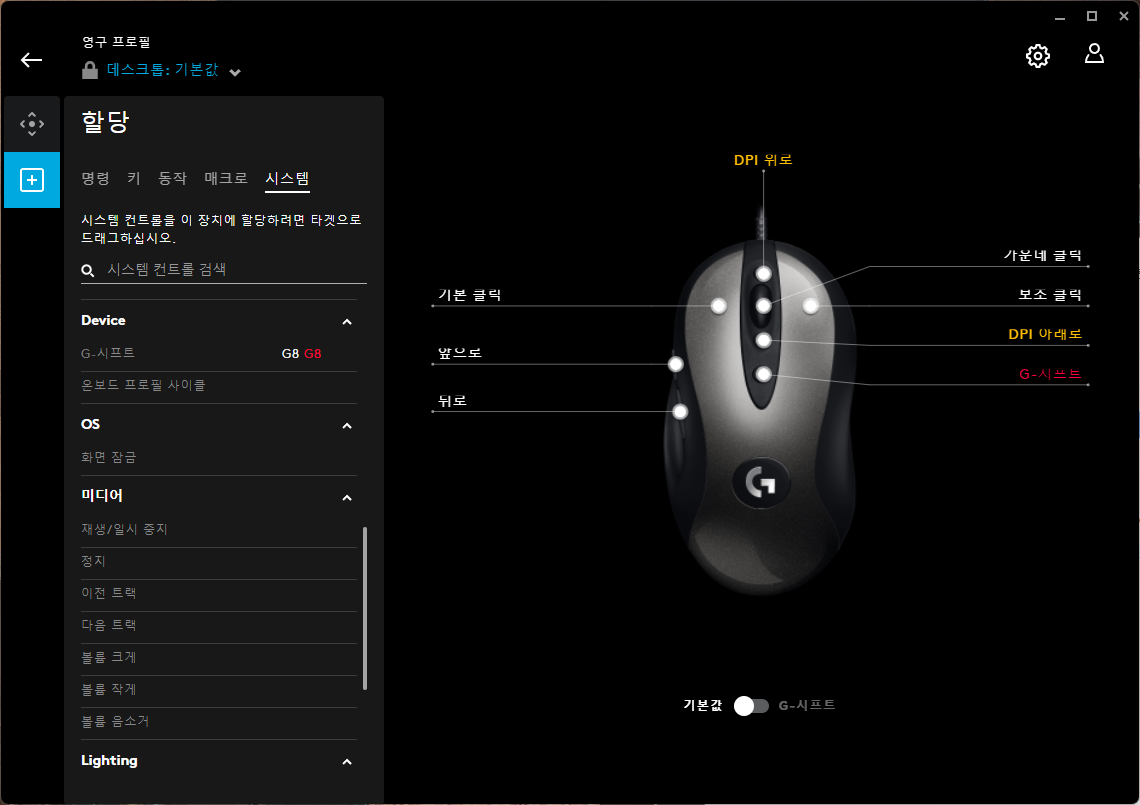Screen dimensions: 1140x805
Task: Switch to the 명령 tab
Action: click(95, 178)
